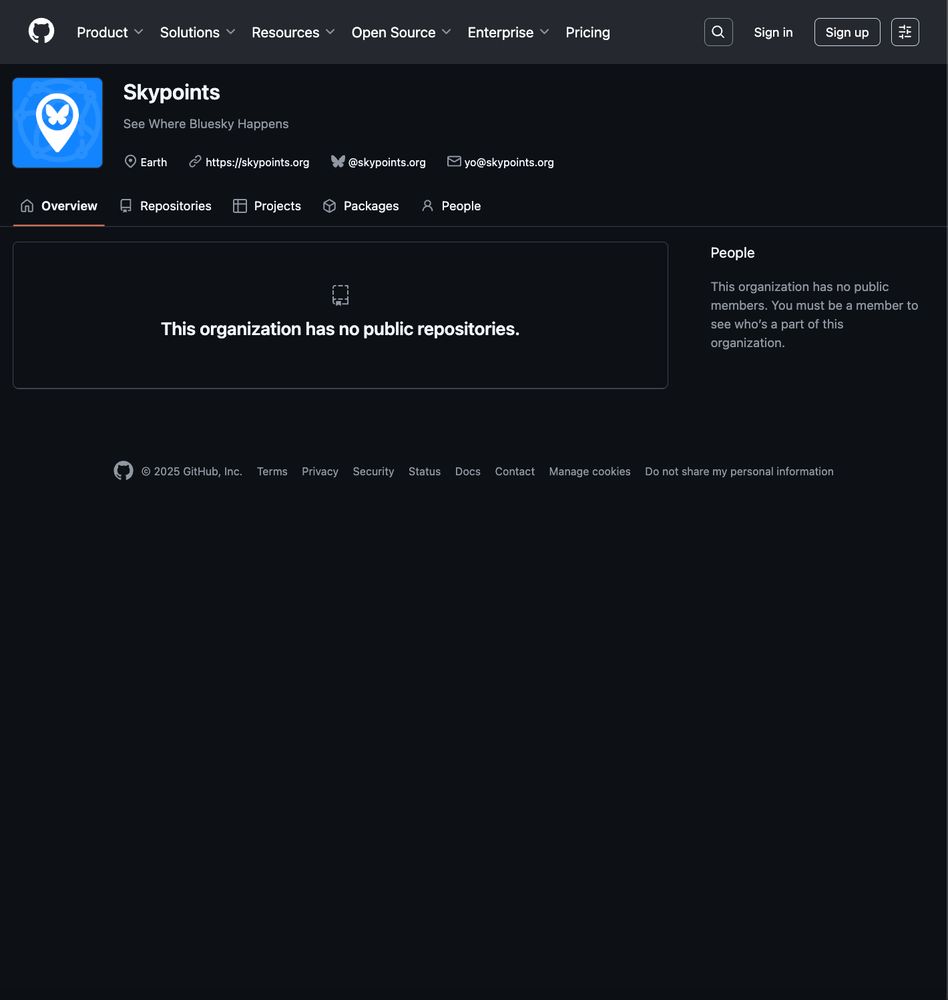Viewport: 948px width, 1000px height.
Task: Open the Privacy footer link
Action: pyautogui.click(x=320, y=471)
